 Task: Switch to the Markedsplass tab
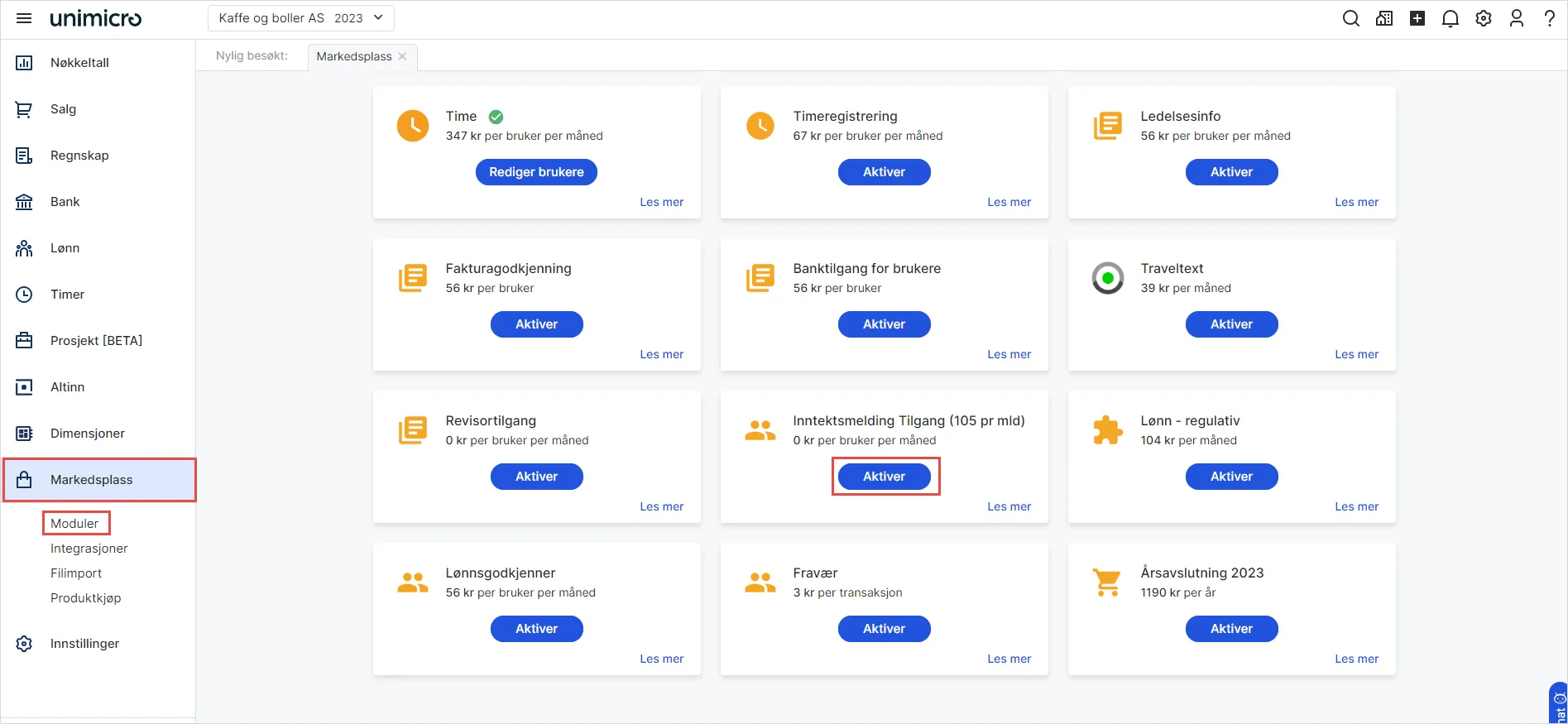(354, 56)
